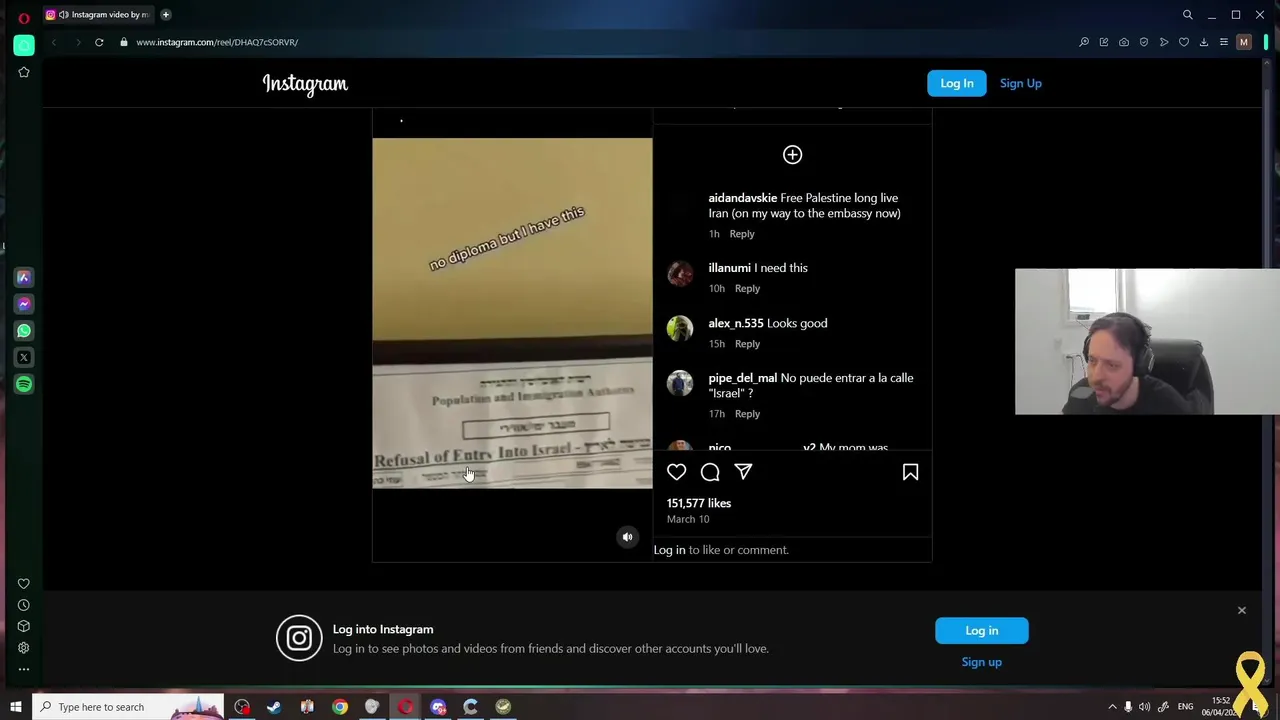Open the Find in page icon
Image resolution: width=1280 pixels, height=720 pixels.
pyautogui.click(x=1084, y=42)
